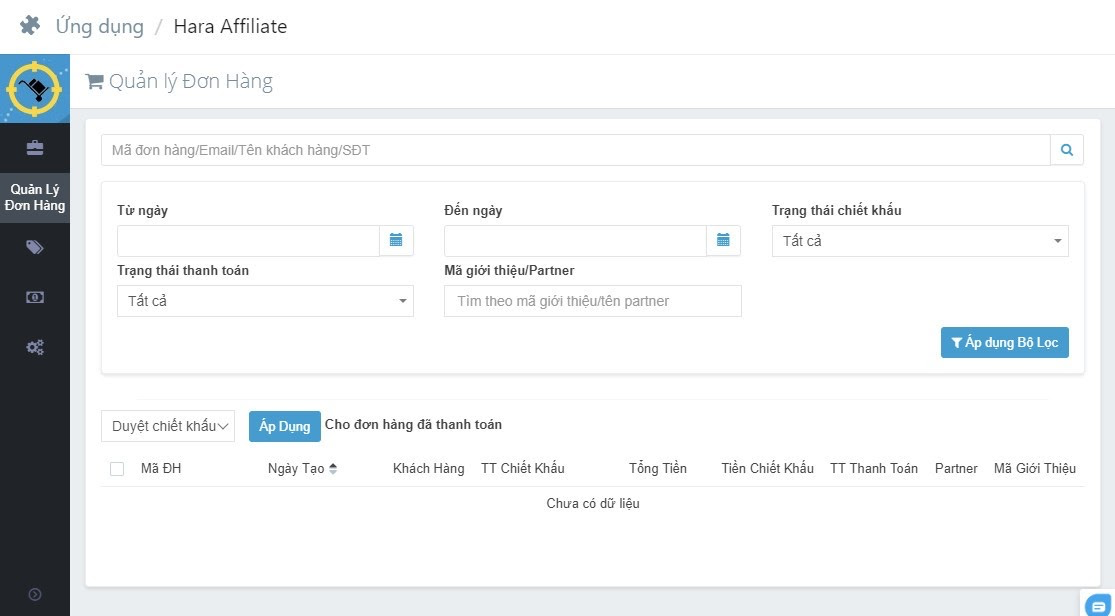Click the magnifier search button
1115x616 pixels.
coord(1067,150)
